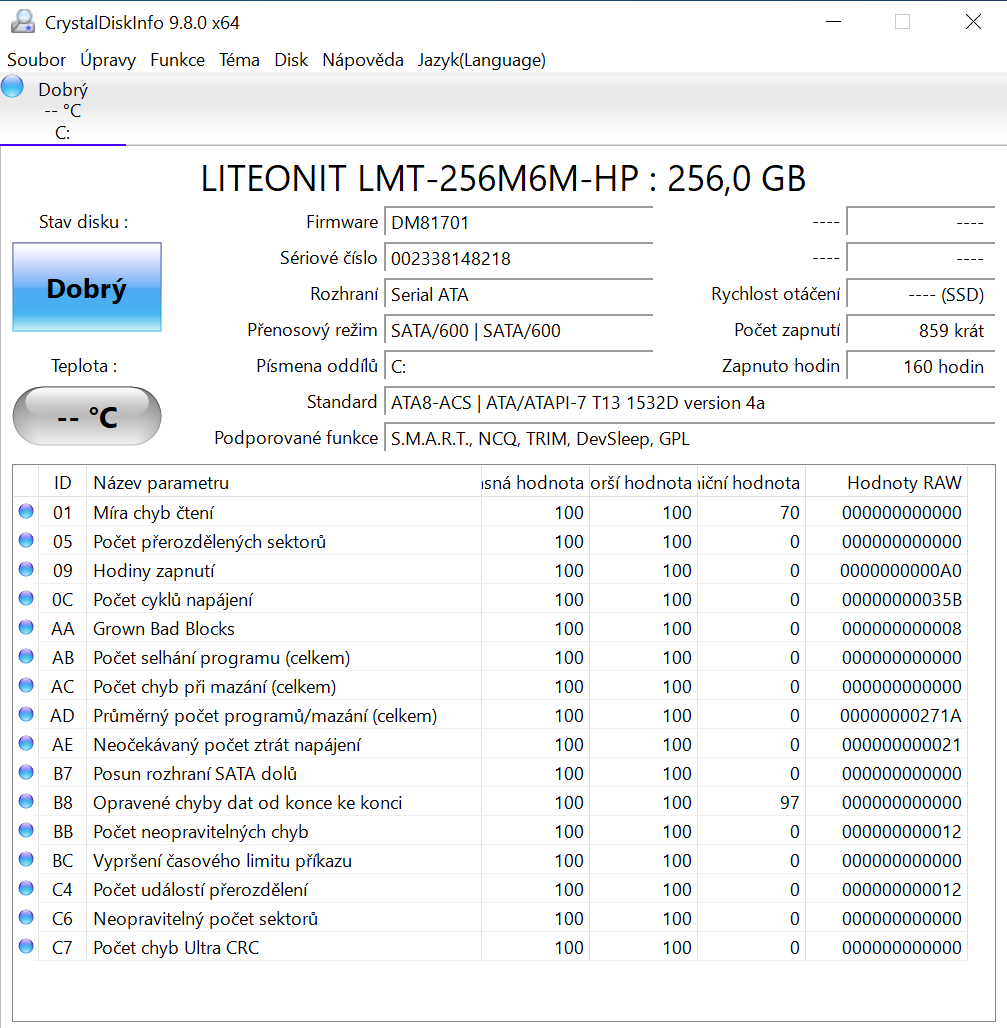Close the CrystalDiskInfo window
Viewport: 1007px width, 1028px height.
tap(974, 22)
